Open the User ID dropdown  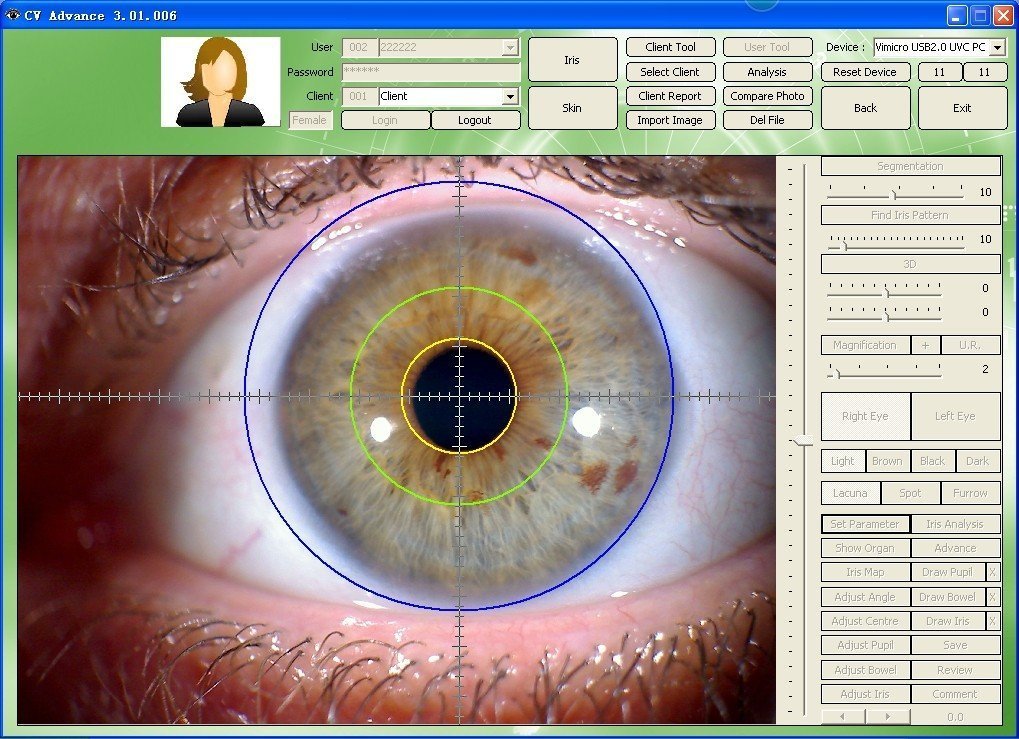(511, 47)
